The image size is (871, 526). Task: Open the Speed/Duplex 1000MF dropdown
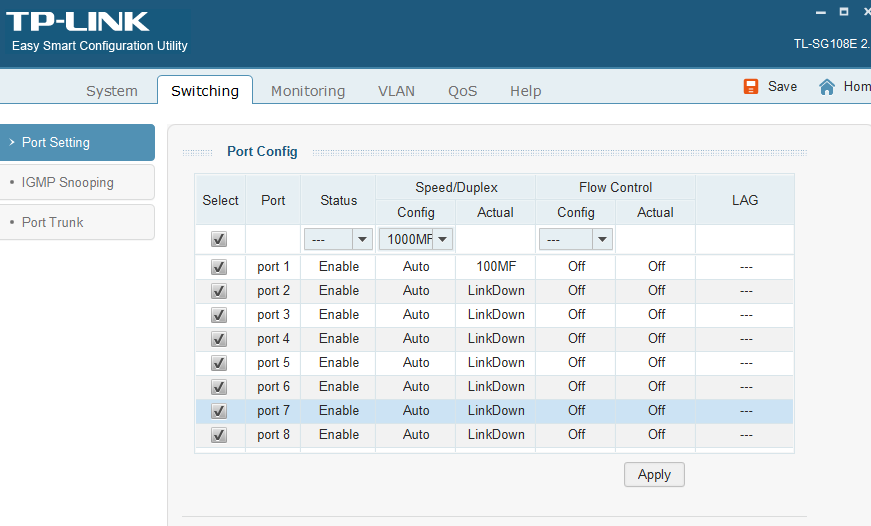416,240
